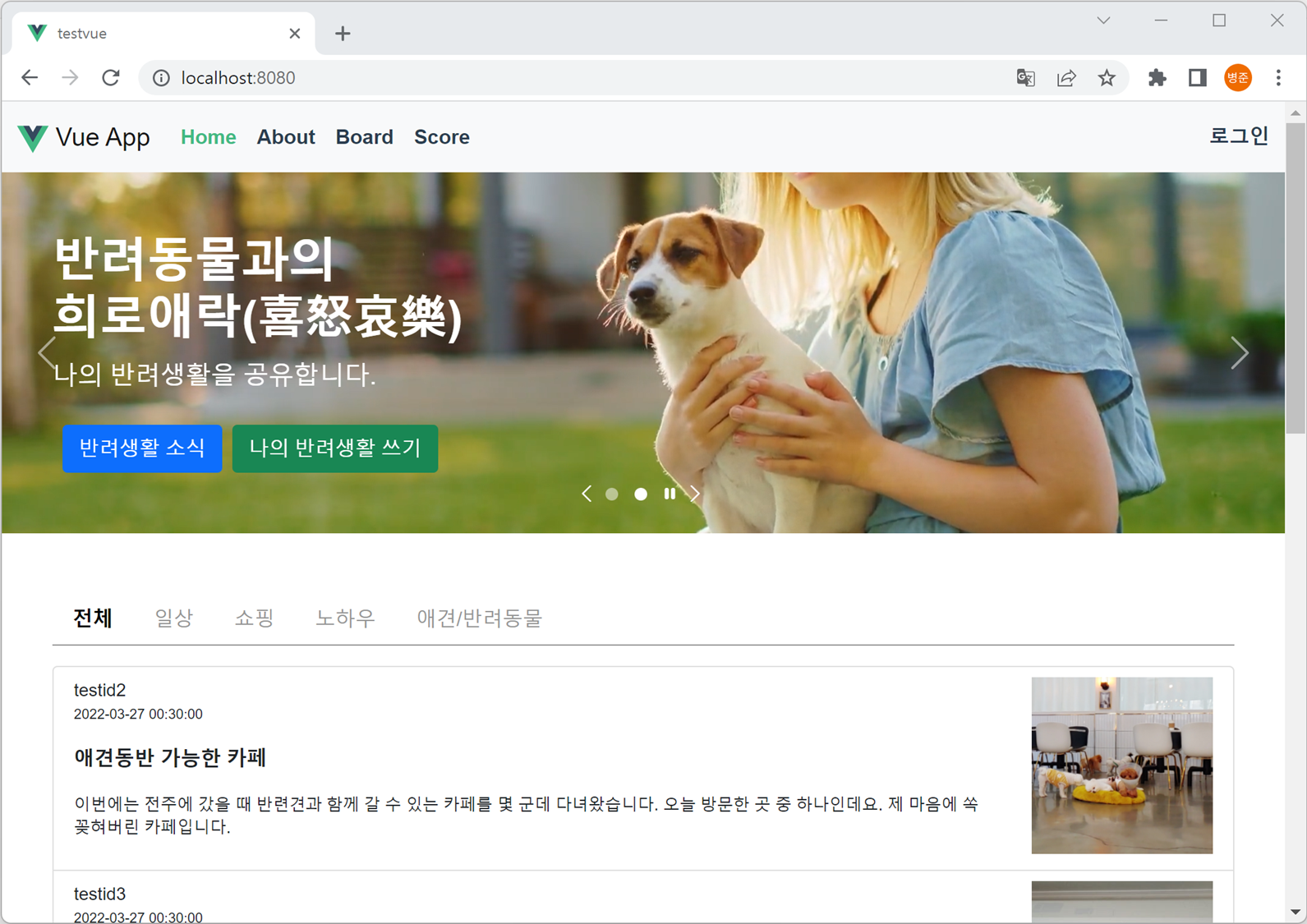1307x924 pixels.
Task: Open the testid3 post thumbnail image
Action: [x=1122, y=902]
